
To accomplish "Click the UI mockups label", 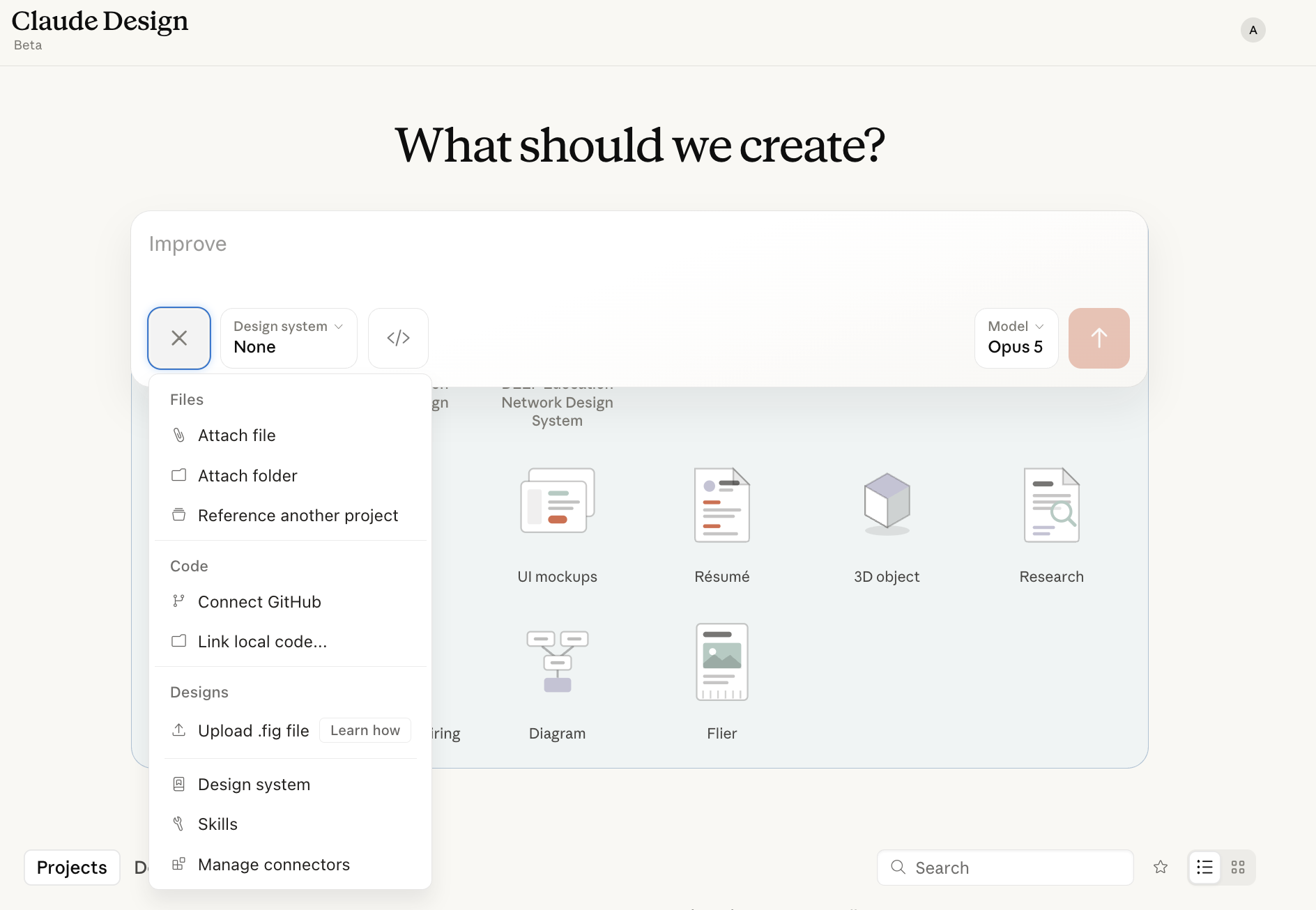I will (x=557, y=576).
